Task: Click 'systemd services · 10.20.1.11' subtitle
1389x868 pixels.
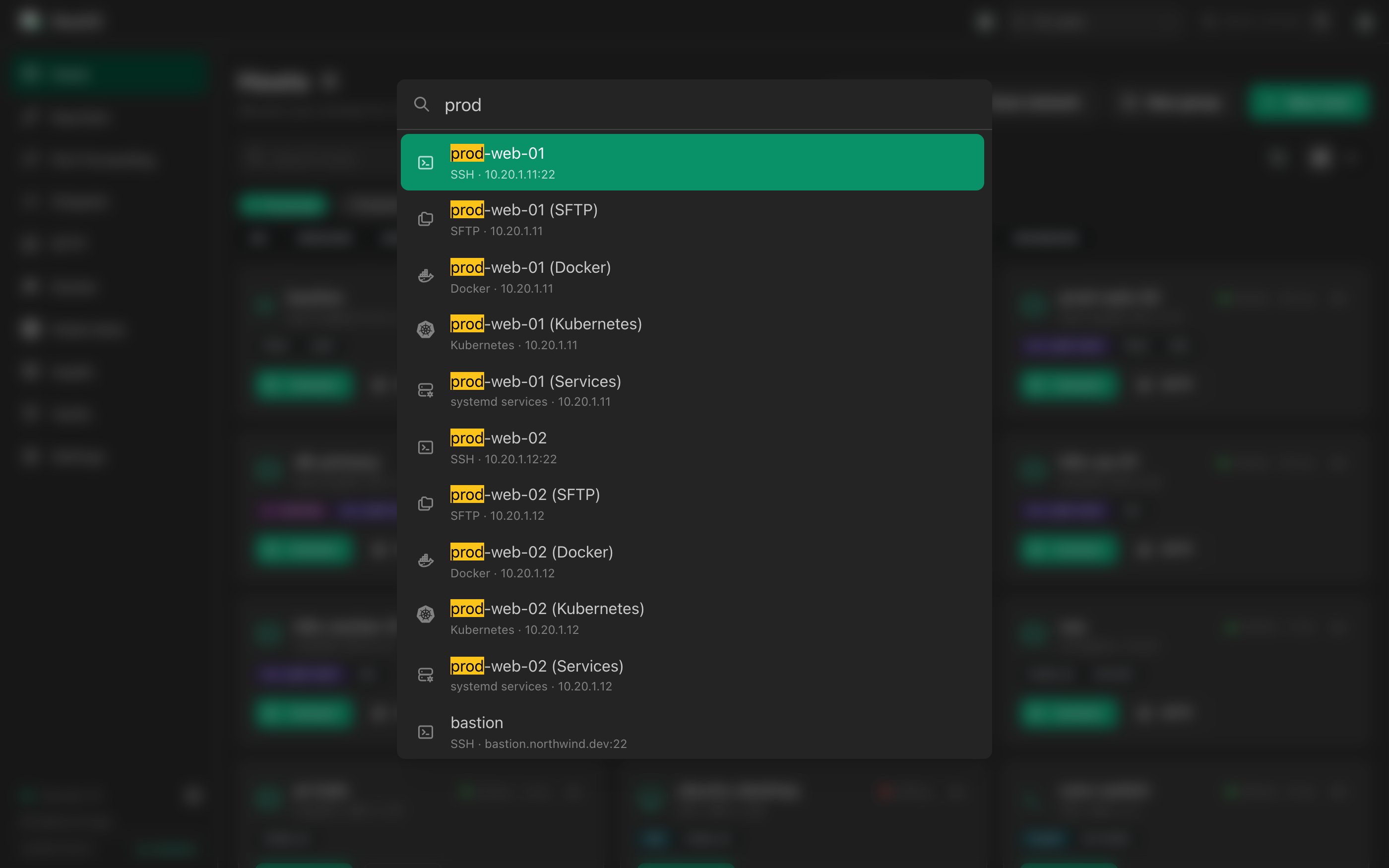Action: point(530,402)
